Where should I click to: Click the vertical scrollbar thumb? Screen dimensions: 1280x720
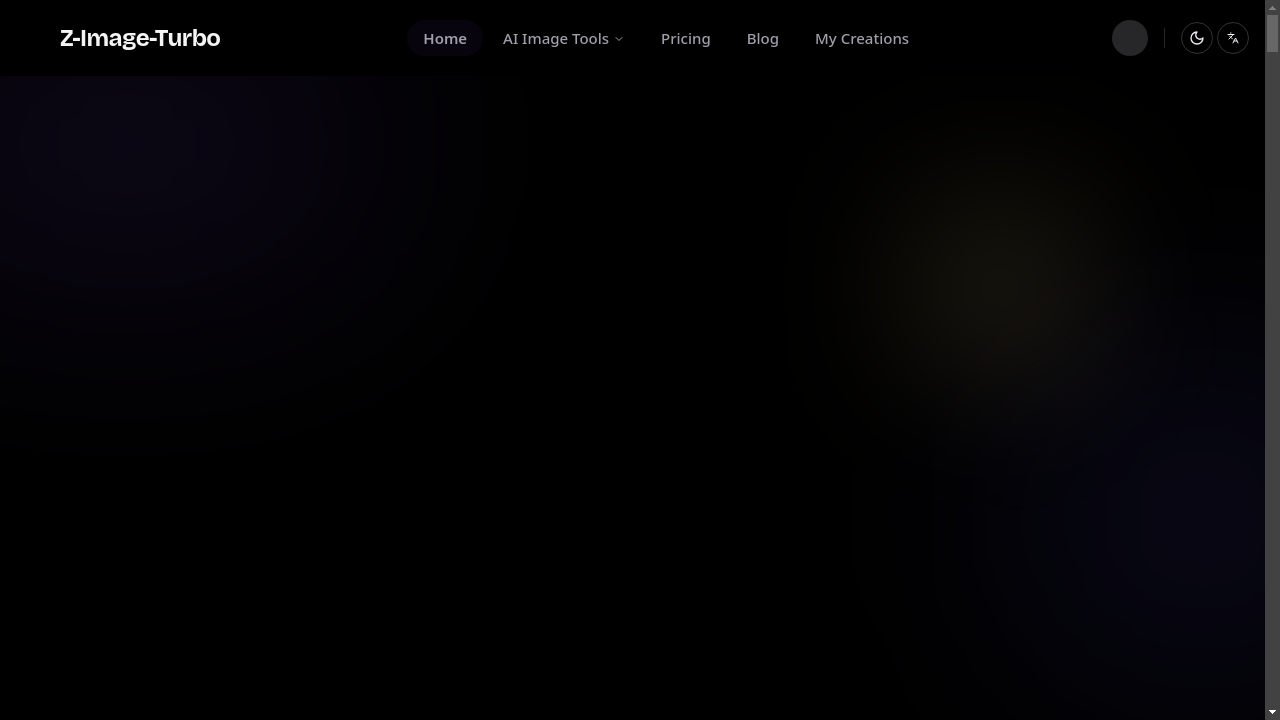pyautogui.click(x=1272, y=33)
